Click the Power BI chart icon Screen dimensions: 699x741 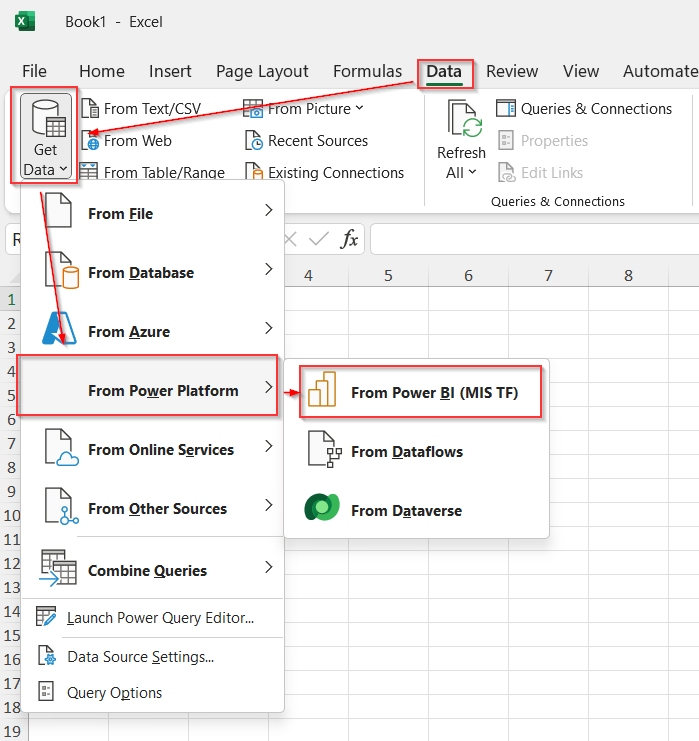322,389
